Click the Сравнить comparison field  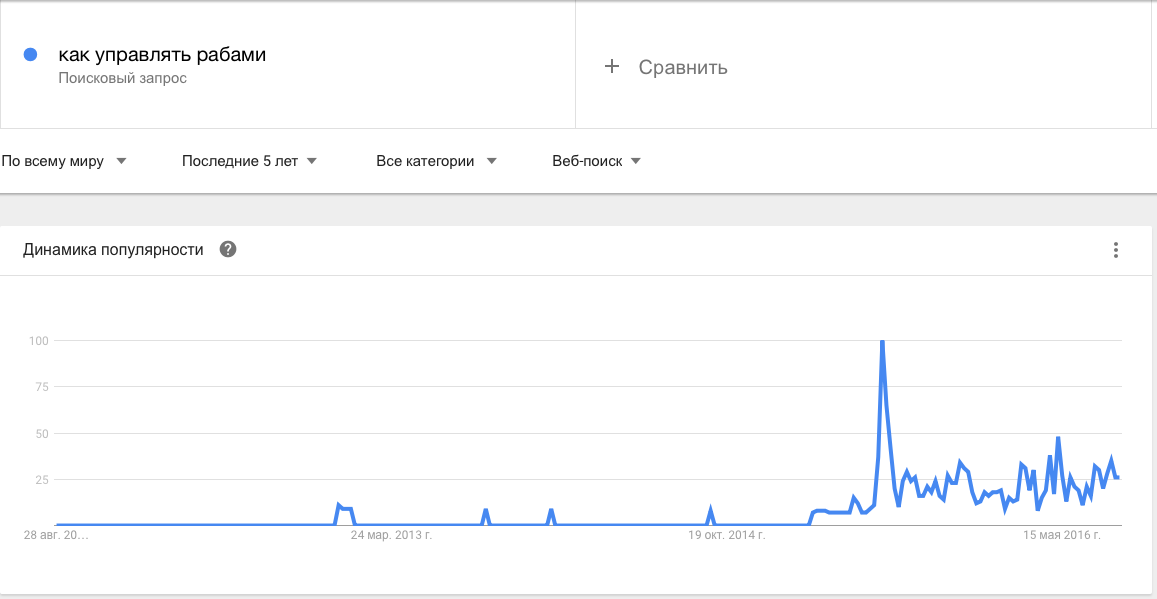tap(683, 66)
